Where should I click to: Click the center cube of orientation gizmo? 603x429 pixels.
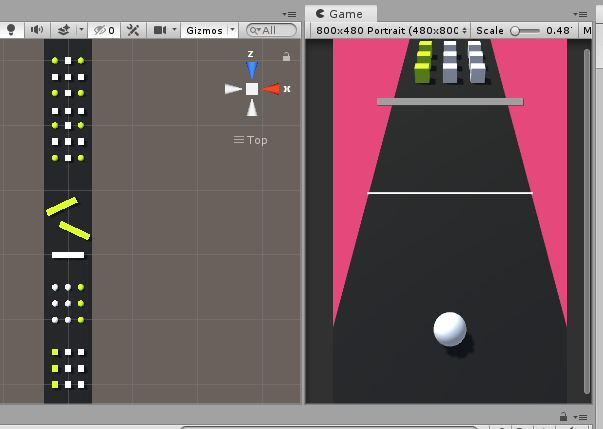coord(252,89)
